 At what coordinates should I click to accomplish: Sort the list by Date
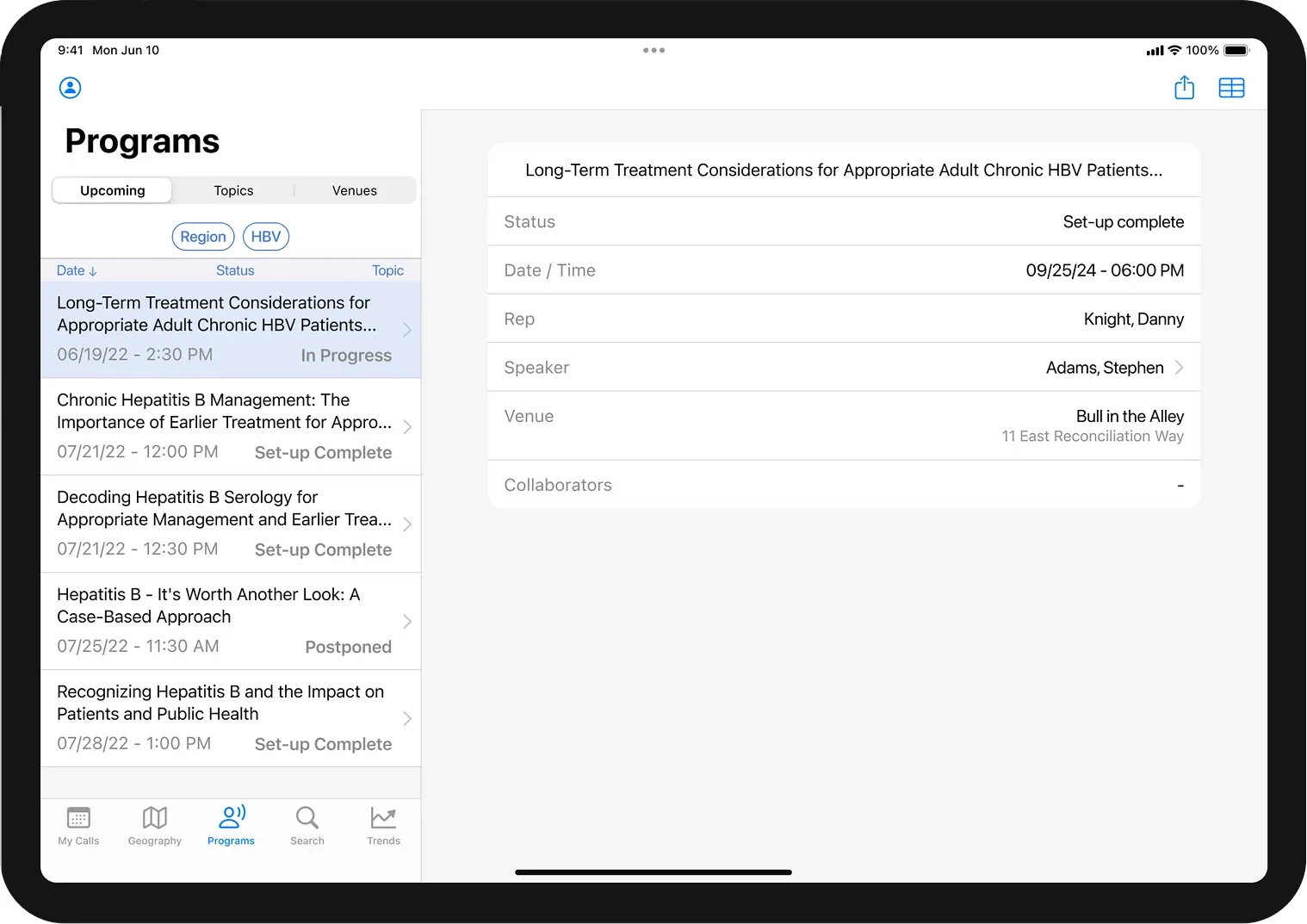point(77,270)
